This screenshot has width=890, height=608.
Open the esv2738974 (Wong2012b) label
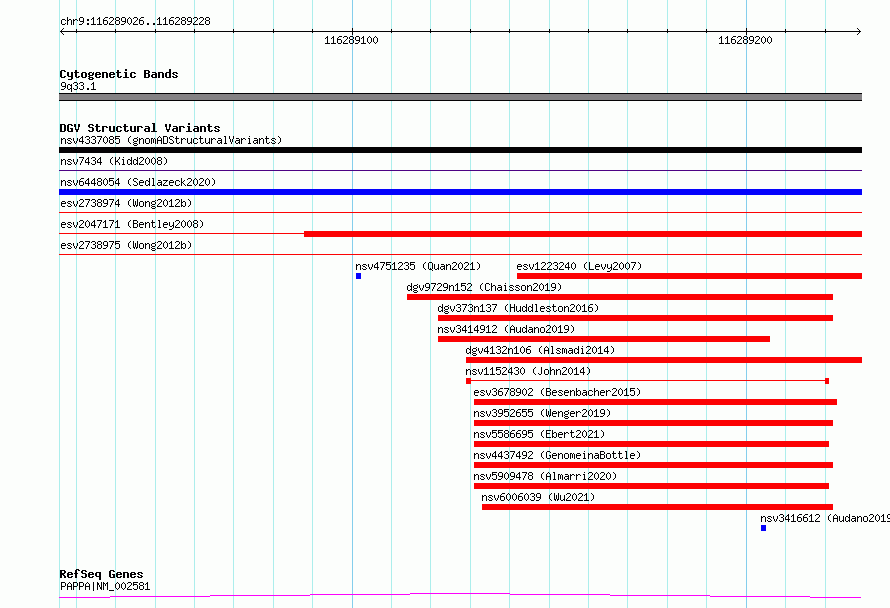point(126,203)
